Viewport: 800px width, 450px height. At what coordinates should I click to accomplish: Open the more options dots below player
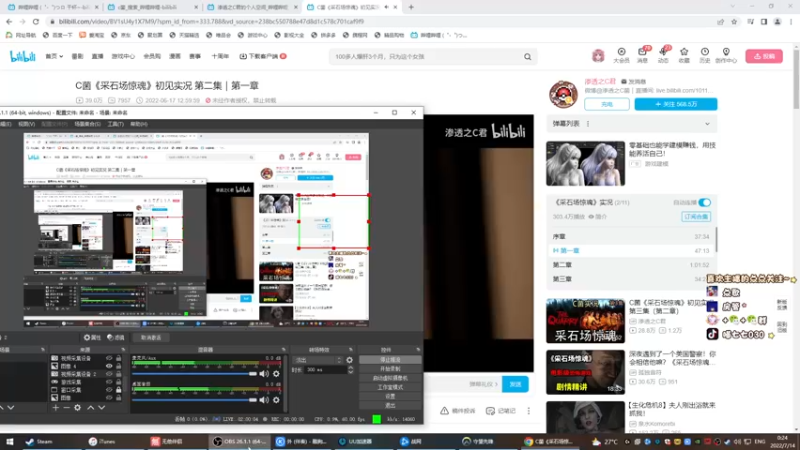pos(529,411)
